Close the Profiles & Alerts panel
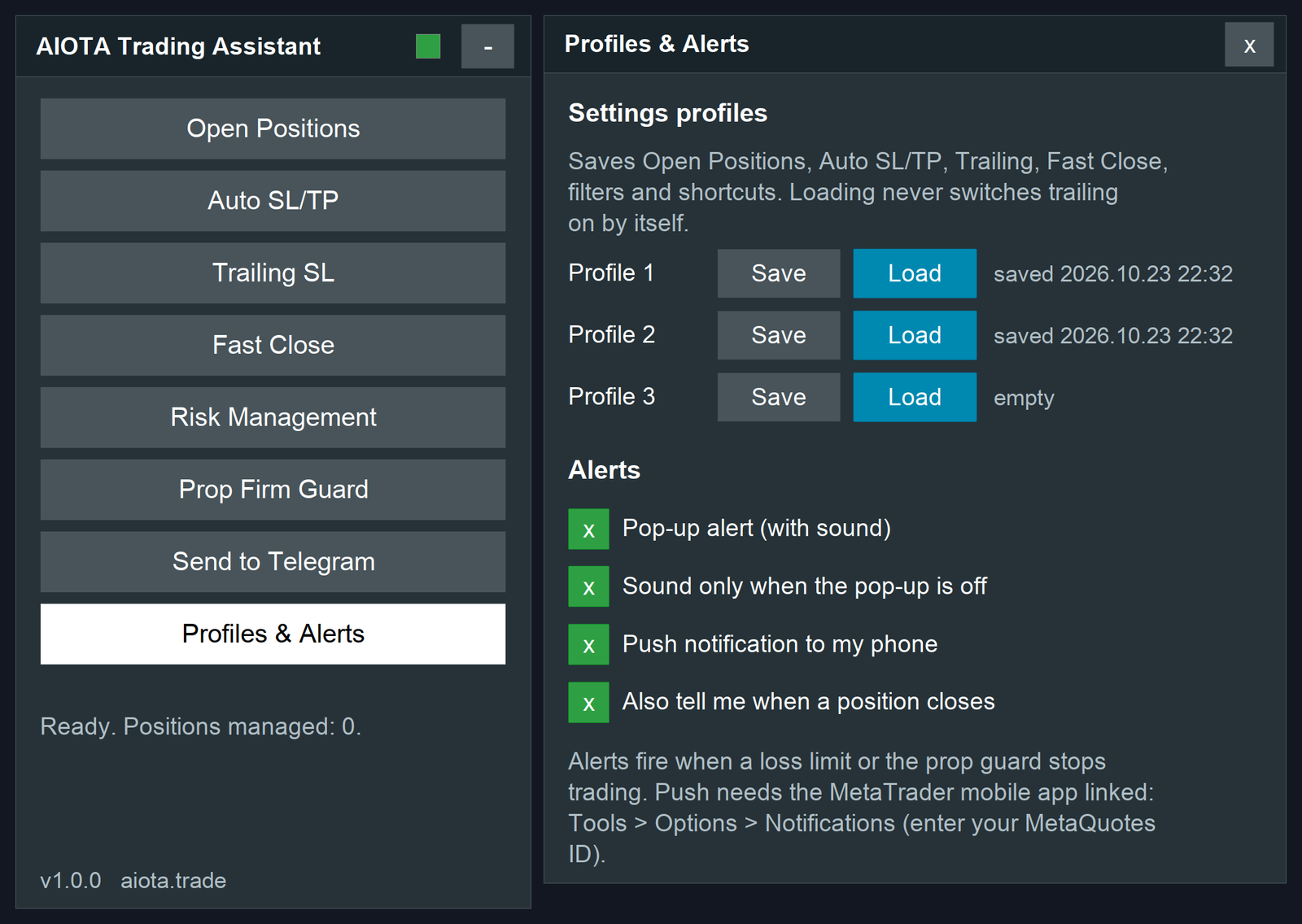The image size is (1302, 924). point(1249,45)
